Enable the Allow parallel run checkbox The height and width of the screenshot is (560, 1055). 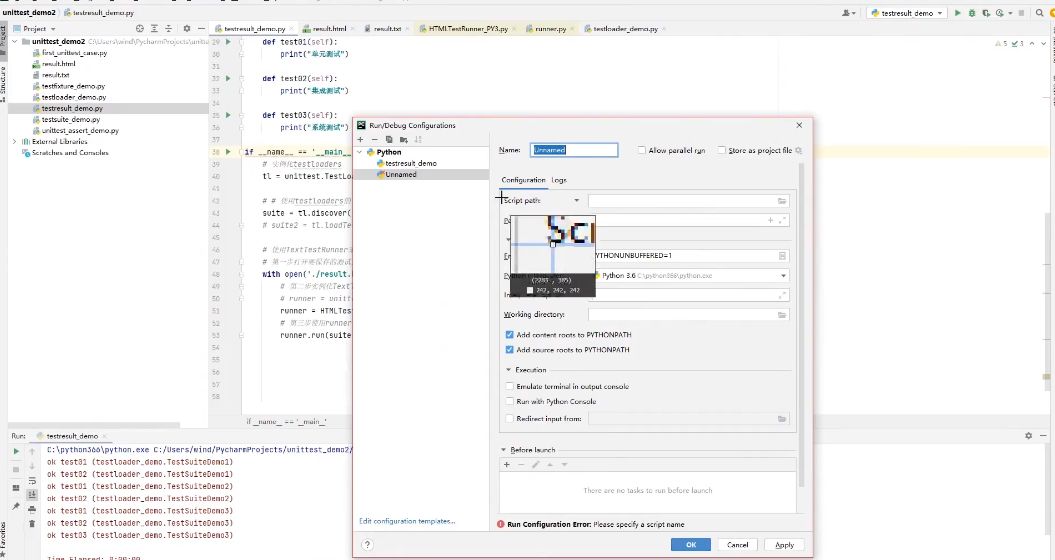point(642,150)
